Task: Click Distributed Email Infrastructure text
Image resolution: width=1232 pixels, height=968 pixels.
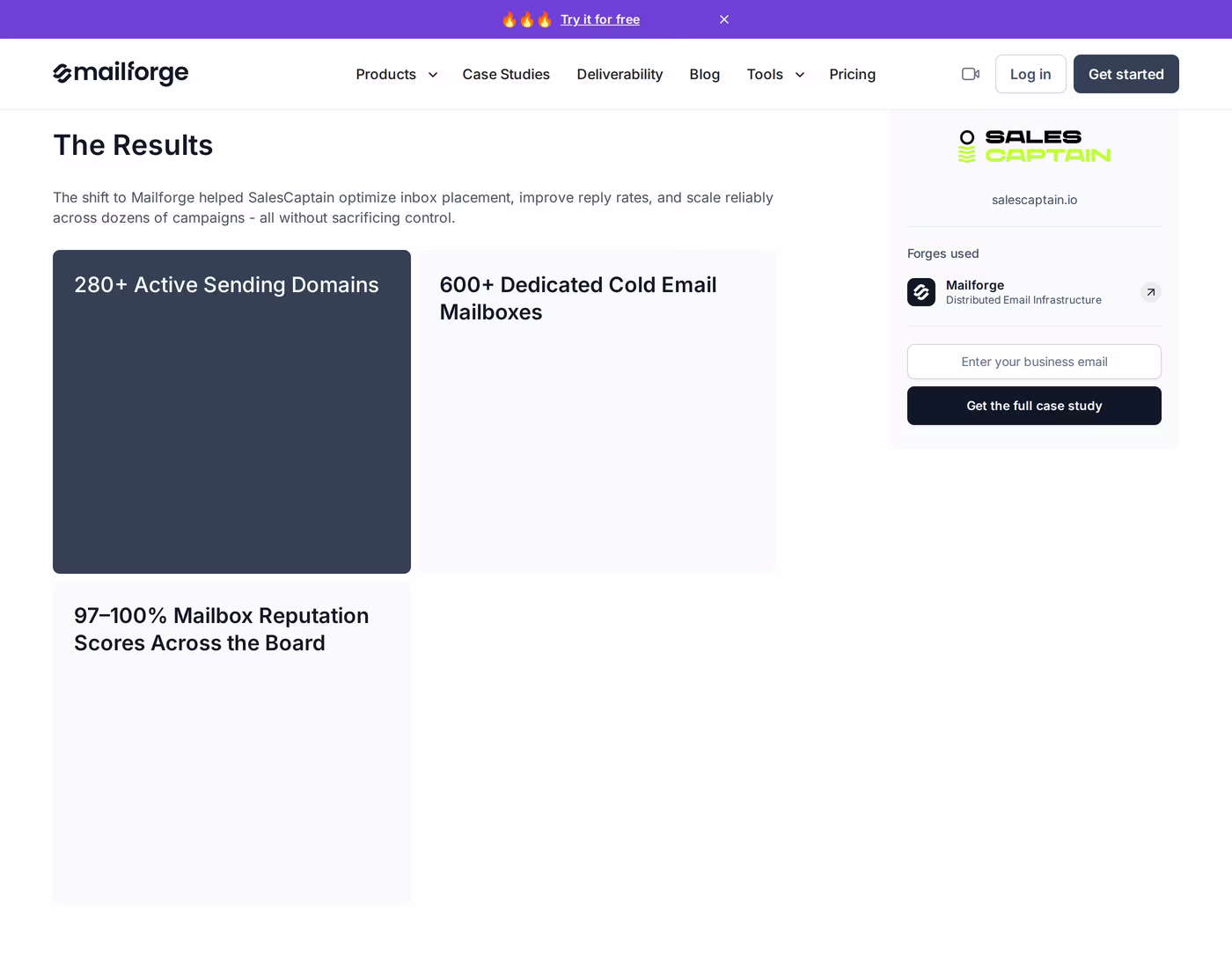Action: 1023,300
